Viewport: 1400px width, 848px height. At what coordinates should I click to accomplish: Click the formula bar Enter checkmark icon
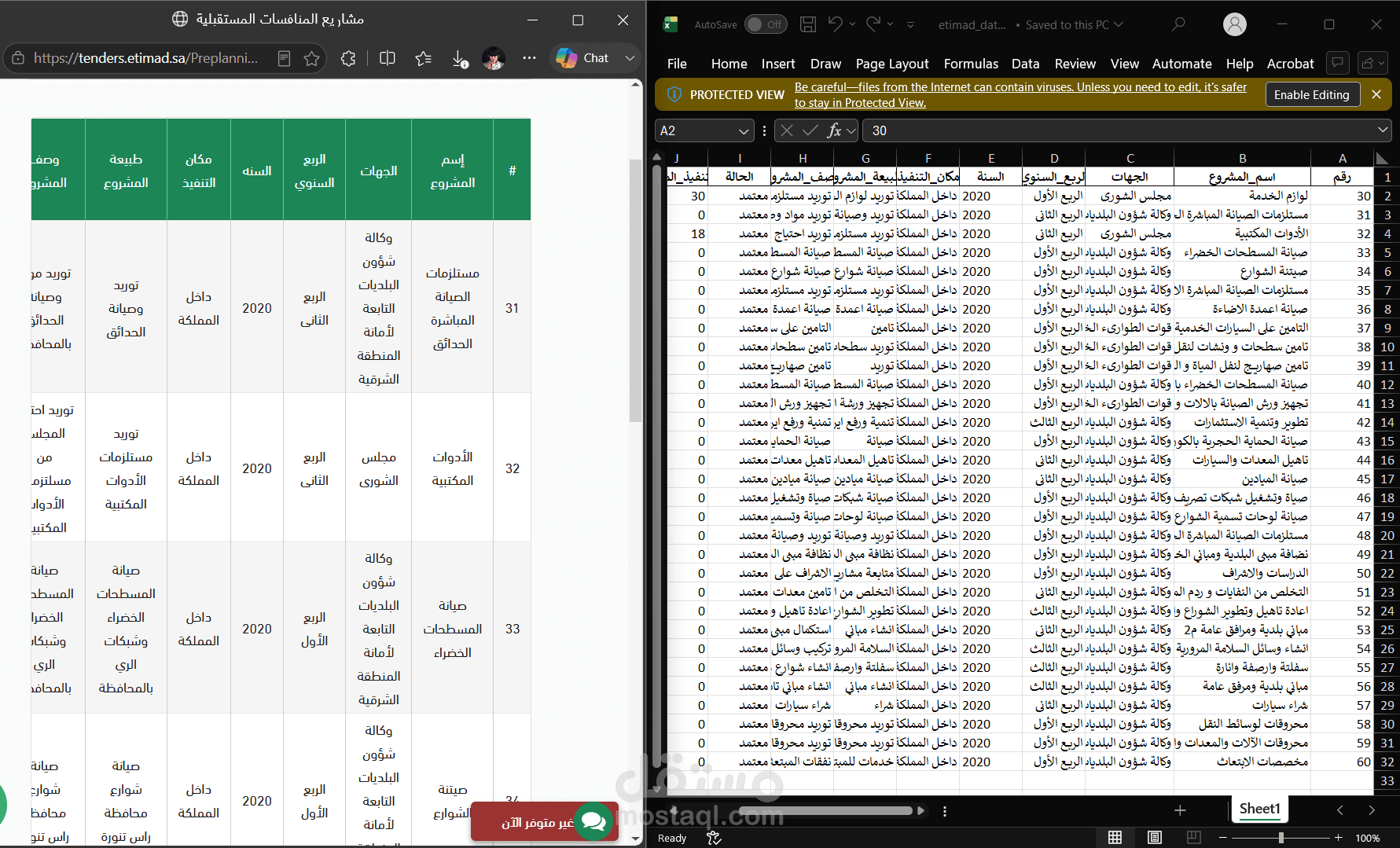point(810,130)
